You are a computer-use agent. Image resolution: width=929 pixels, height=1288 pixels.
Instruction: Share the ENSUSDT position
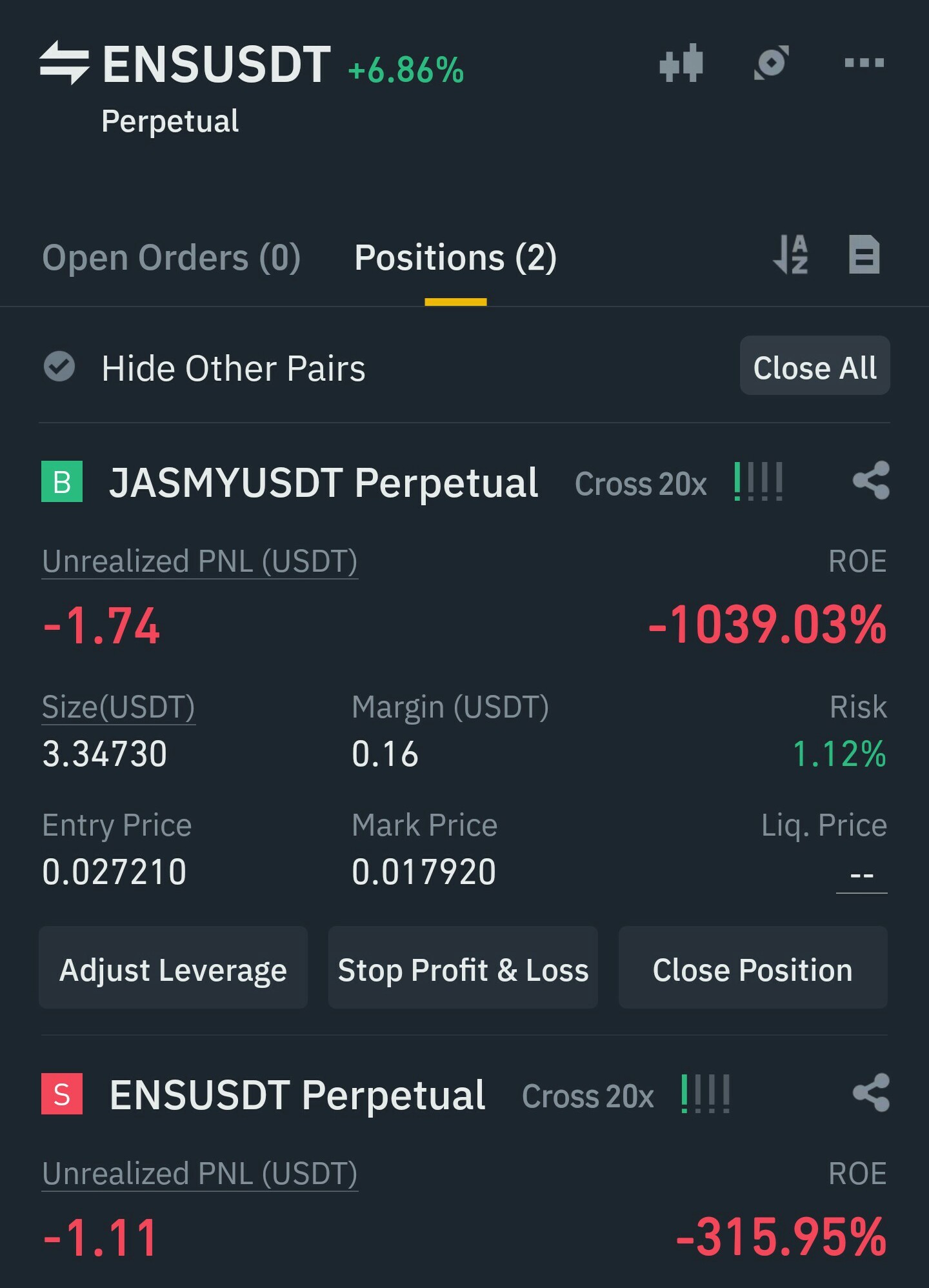click(x=871, y=1093)
